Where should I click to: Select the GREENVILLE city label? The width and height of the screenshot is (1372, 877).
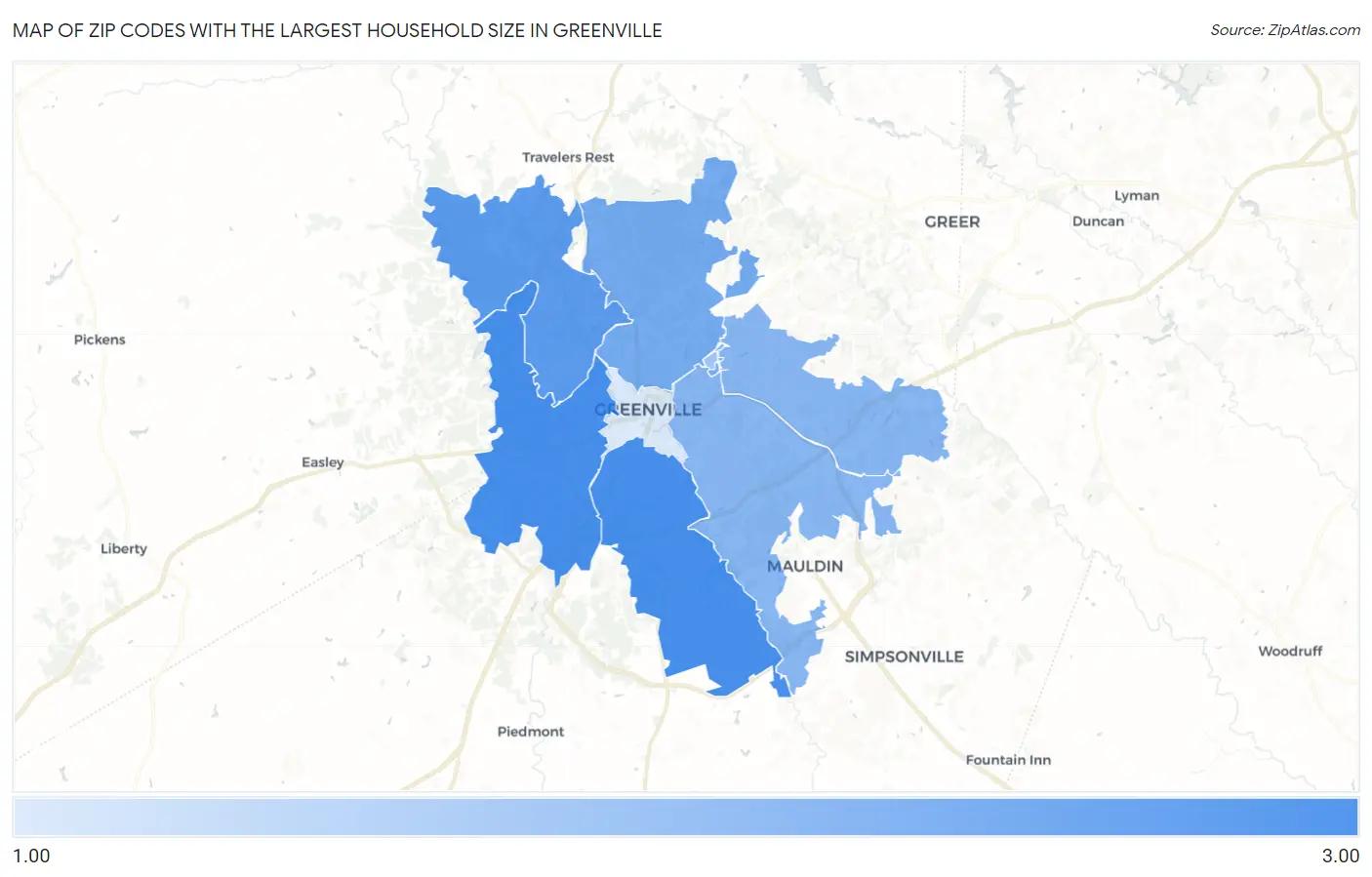point(648,410)
